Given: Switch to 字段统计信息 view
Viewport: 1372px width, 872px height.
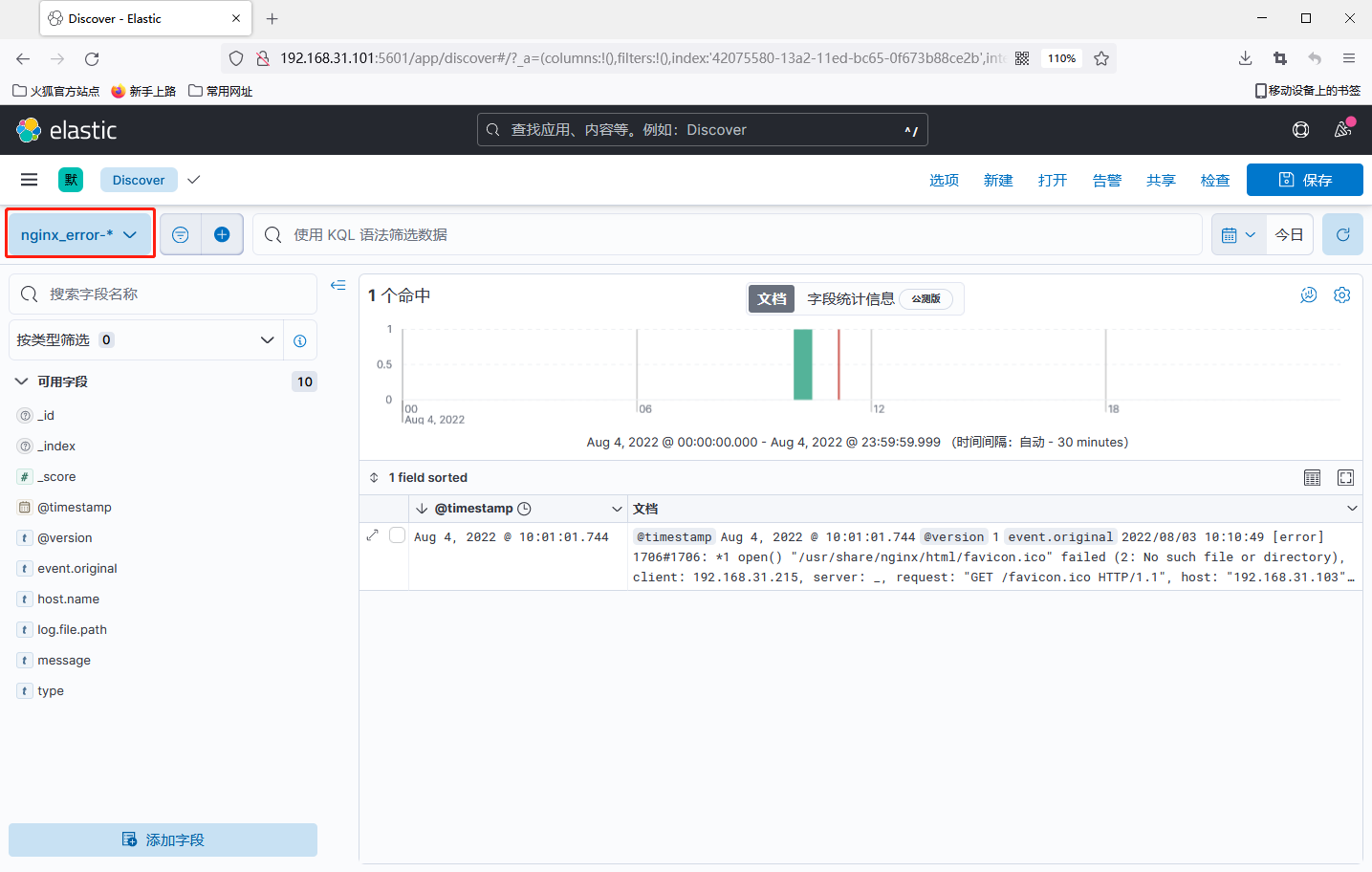Looking at the screenshot, I should coord(851,299).
